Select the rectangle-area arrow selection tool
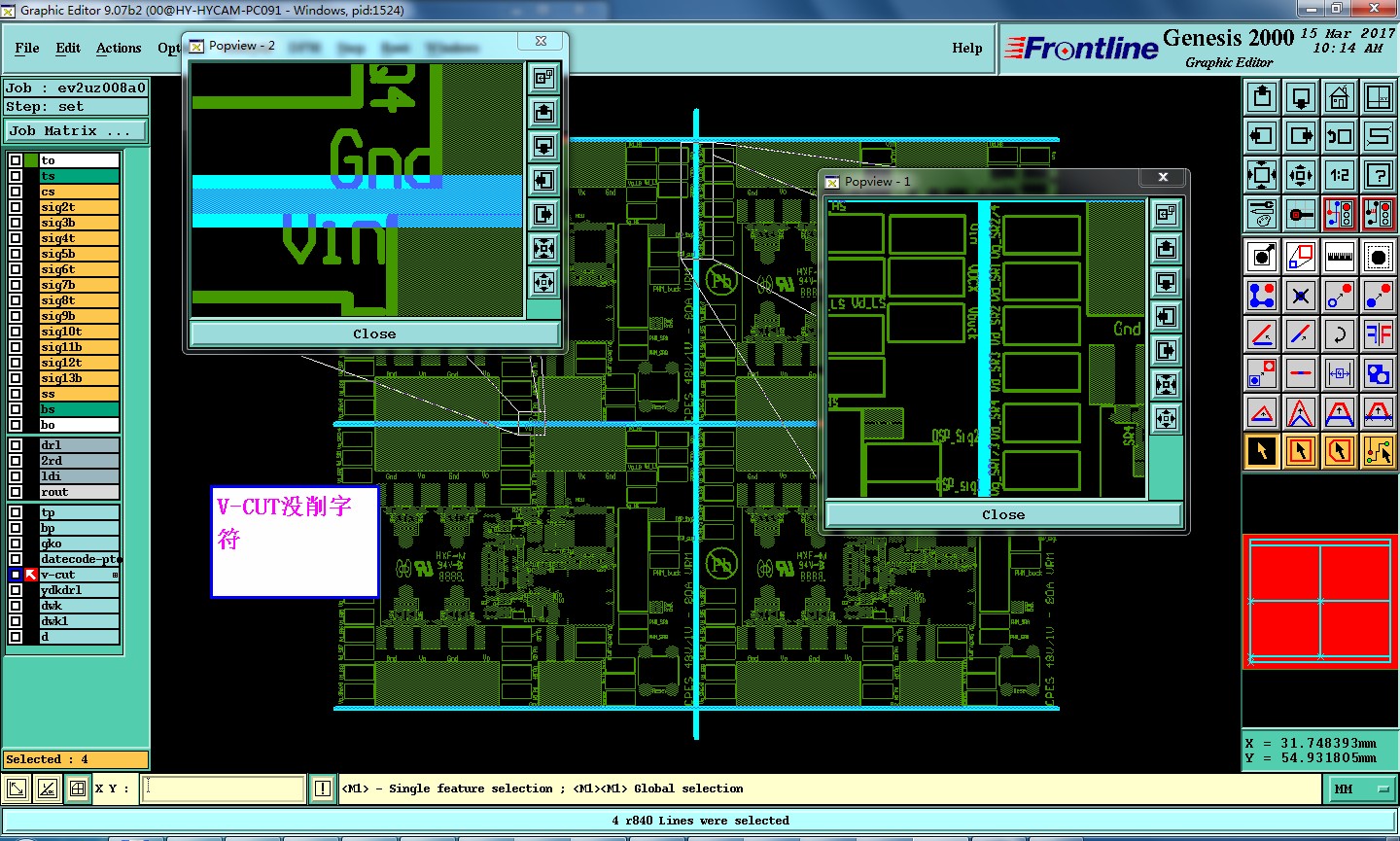The image size is (1400, 841). click(x=1301, y=450)
